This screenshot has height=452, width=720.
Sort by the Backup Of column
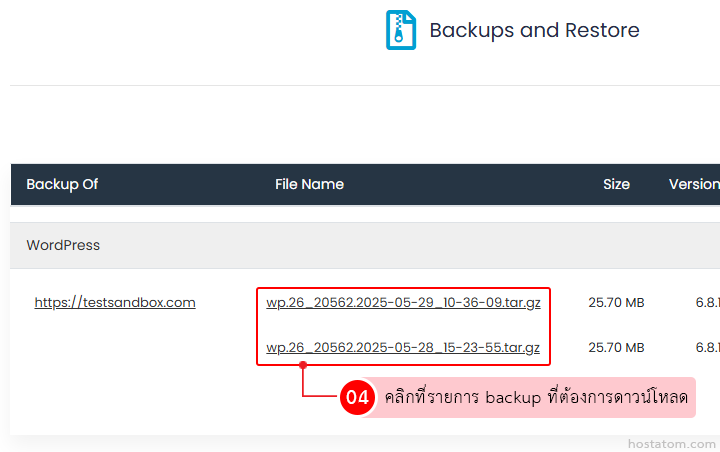tap(62, 184)
